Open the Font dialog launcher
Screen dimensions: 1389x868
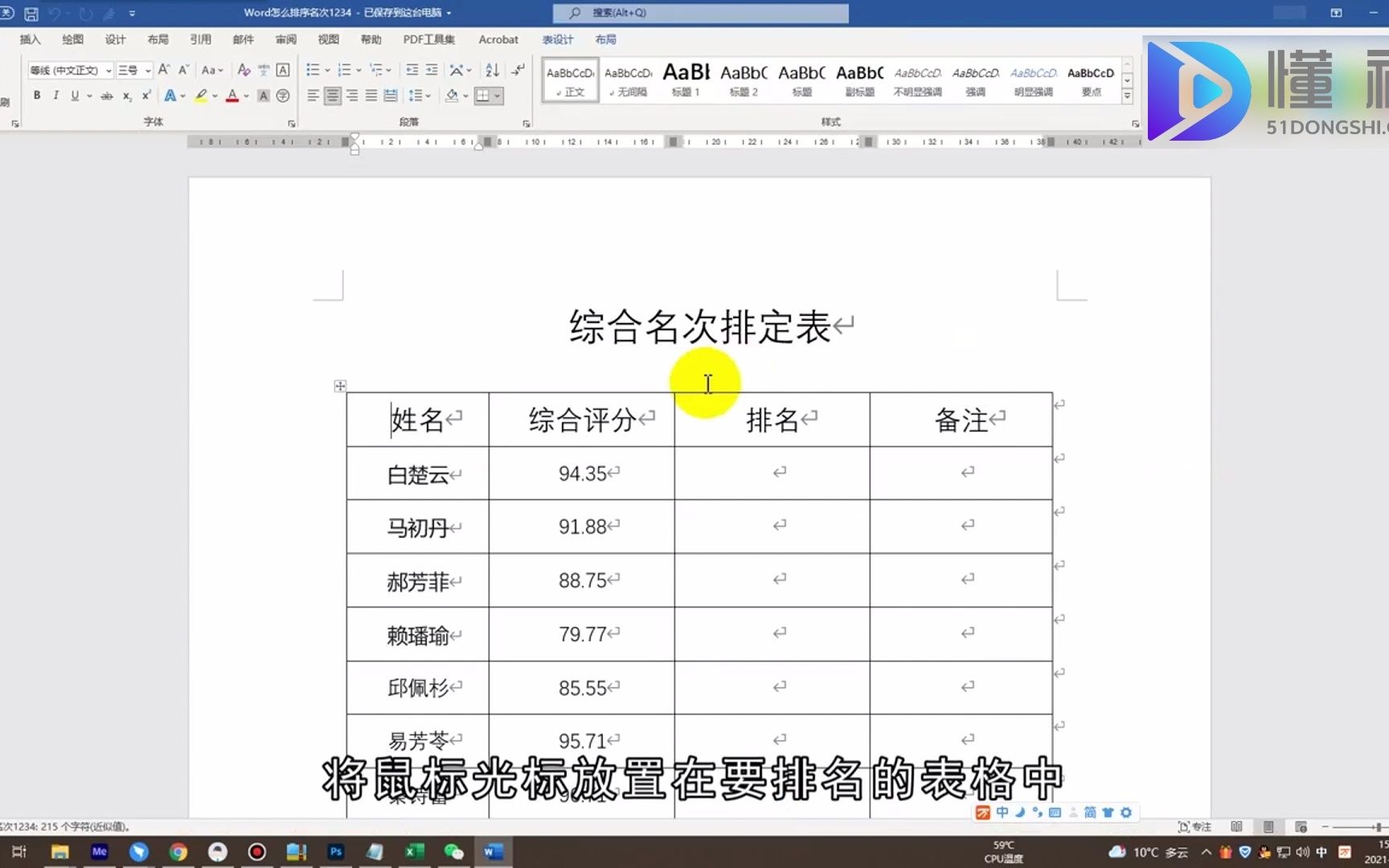point(292,124)
